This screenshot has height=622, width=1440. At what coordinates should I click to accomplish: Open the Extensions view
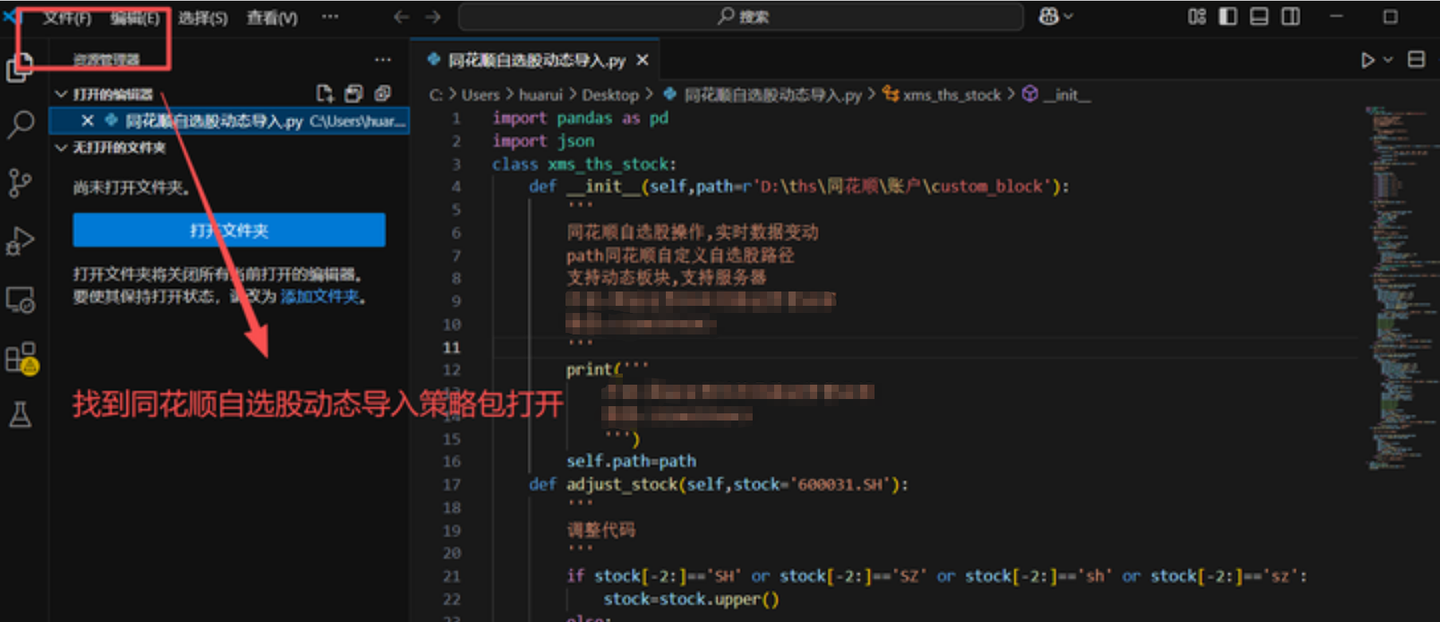click(x=20, y=357)
